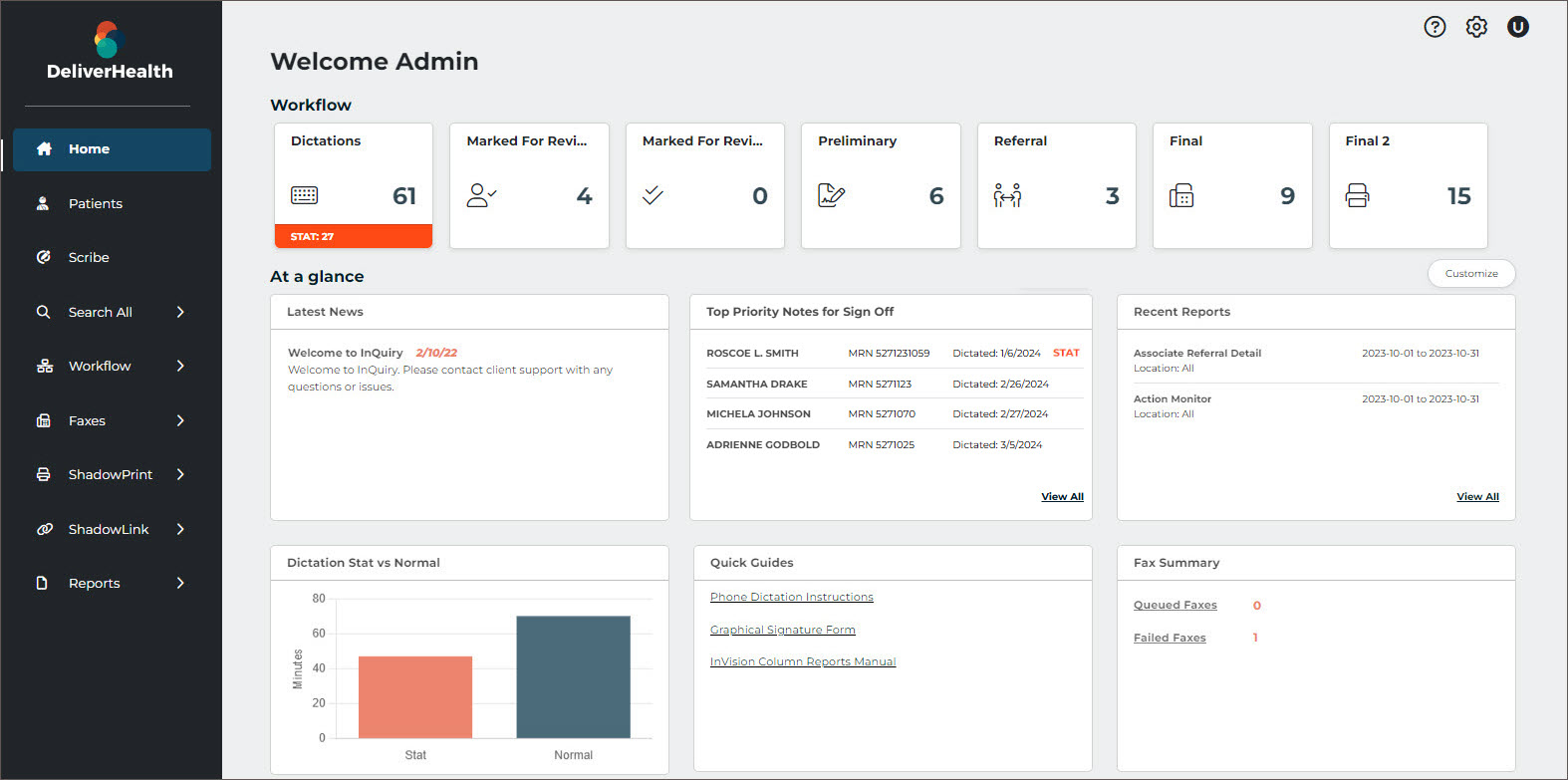Expand the Reports sidebar submenu arrow

[x=180, y=583]
